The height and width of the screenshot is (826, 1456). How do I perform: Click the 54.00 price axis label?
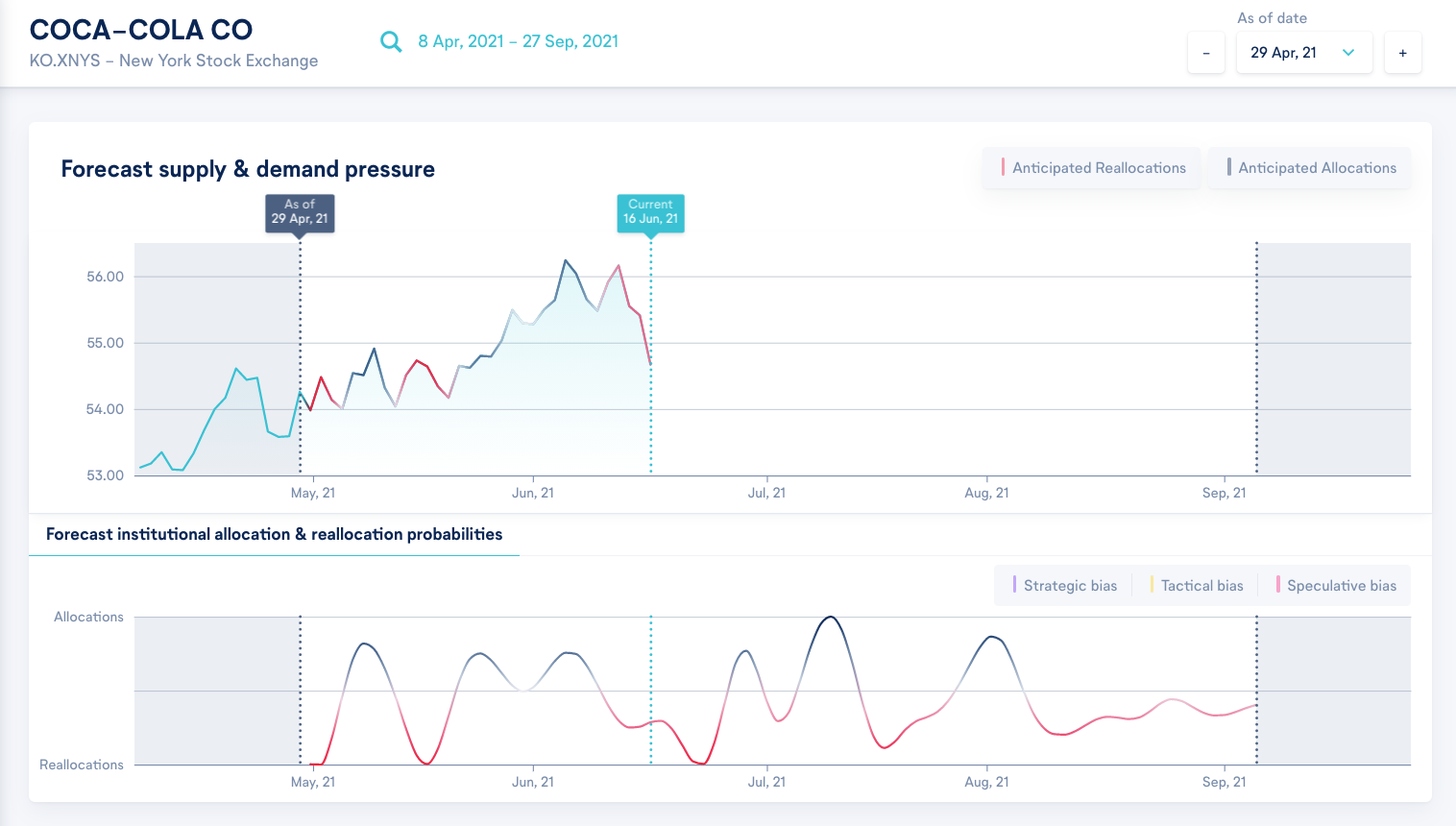click(105, 409)
